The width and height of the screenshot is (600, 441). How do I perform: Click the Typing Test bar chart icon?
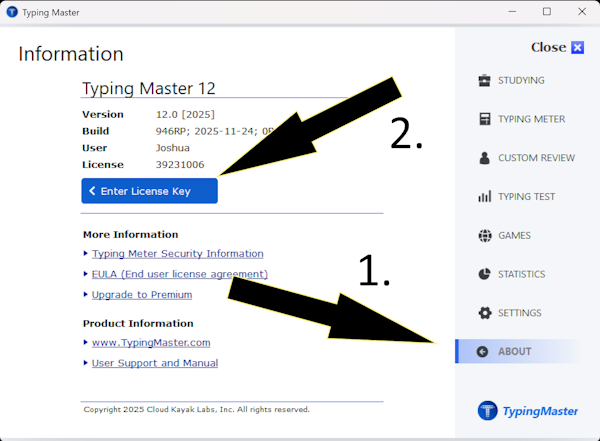484,196
